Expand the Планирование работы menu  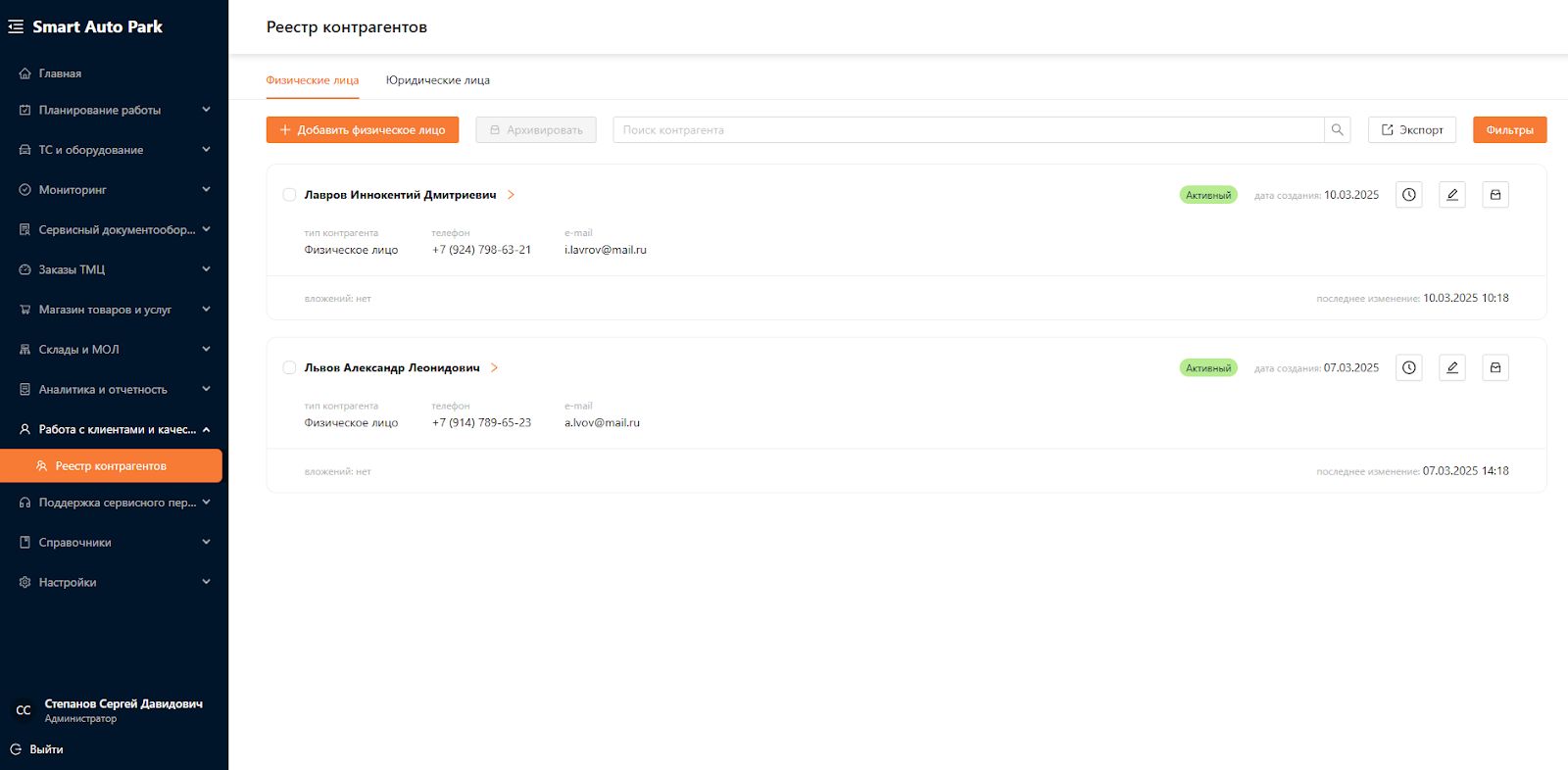(x=113, y=111)
